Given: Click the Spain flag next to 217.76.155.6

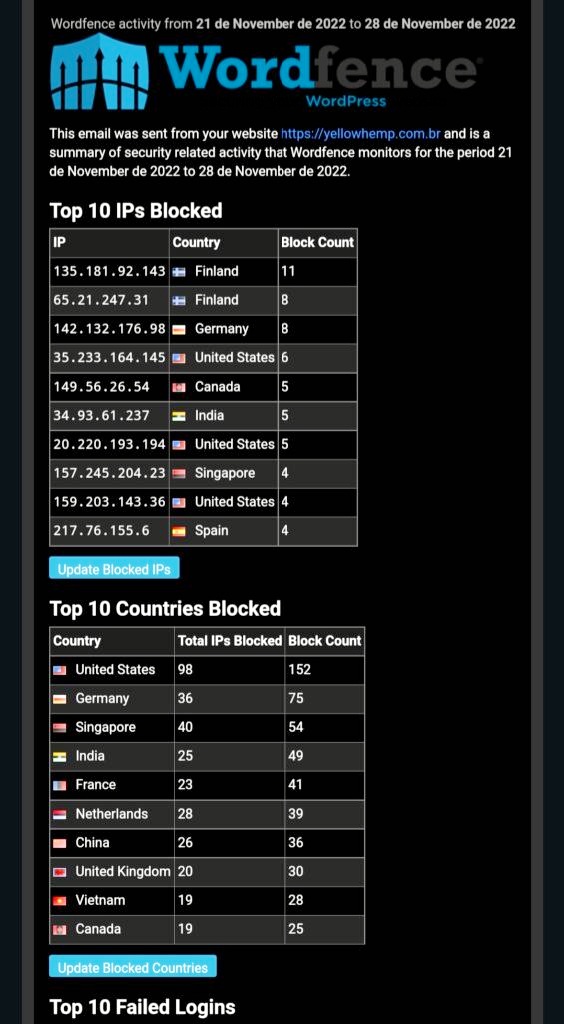Looking at the screenshot, I should coord(179,531).
